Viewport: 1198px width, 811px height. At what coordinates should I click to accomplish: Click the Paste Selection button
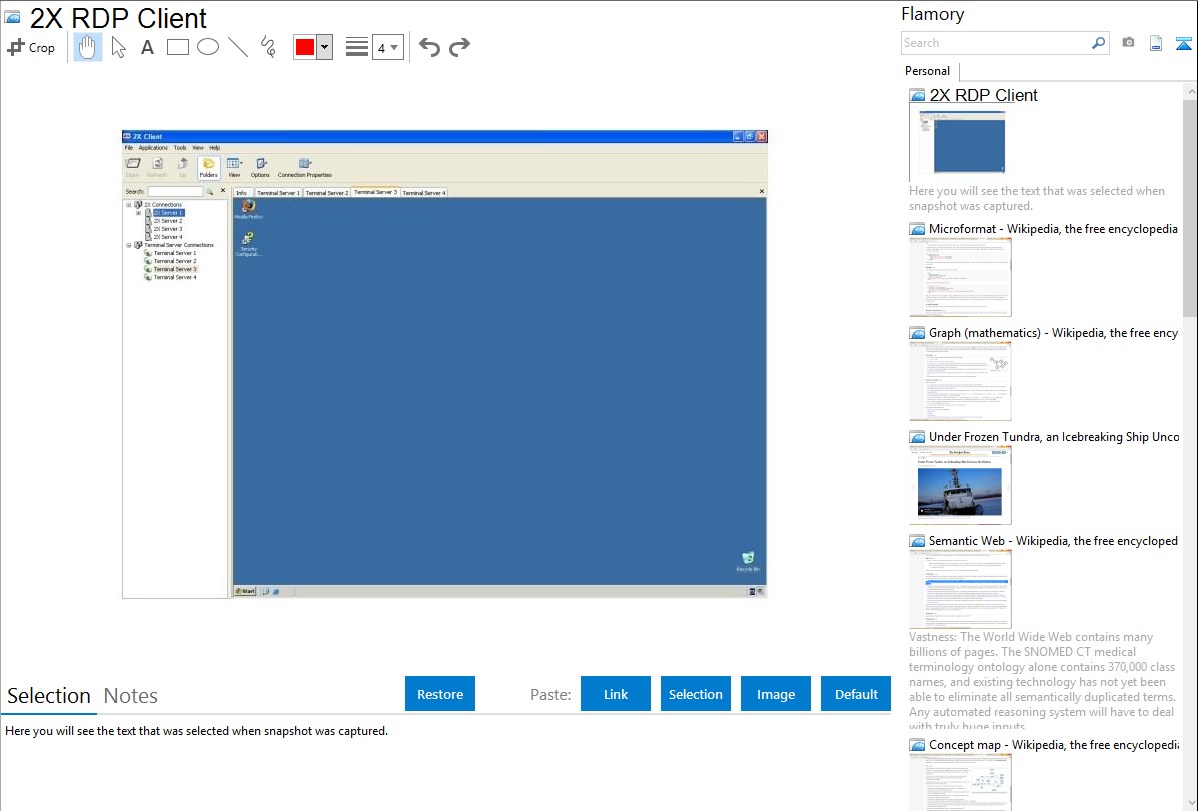click(x=696, y=694)
